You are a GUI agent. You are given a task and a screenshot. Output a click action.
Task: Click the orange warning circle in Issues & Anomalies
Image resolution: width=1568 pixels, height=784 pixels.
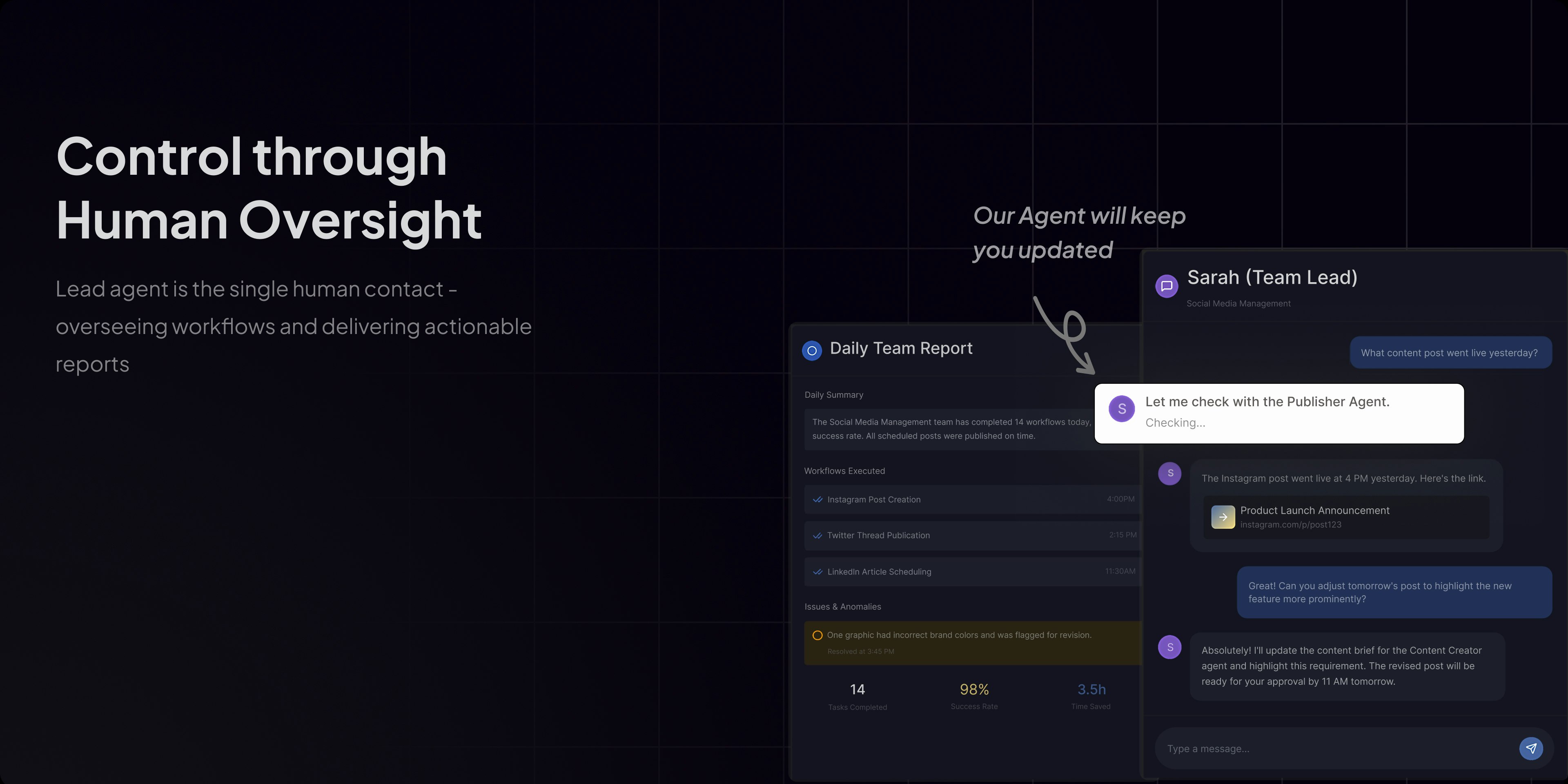[x=817, y=635]
